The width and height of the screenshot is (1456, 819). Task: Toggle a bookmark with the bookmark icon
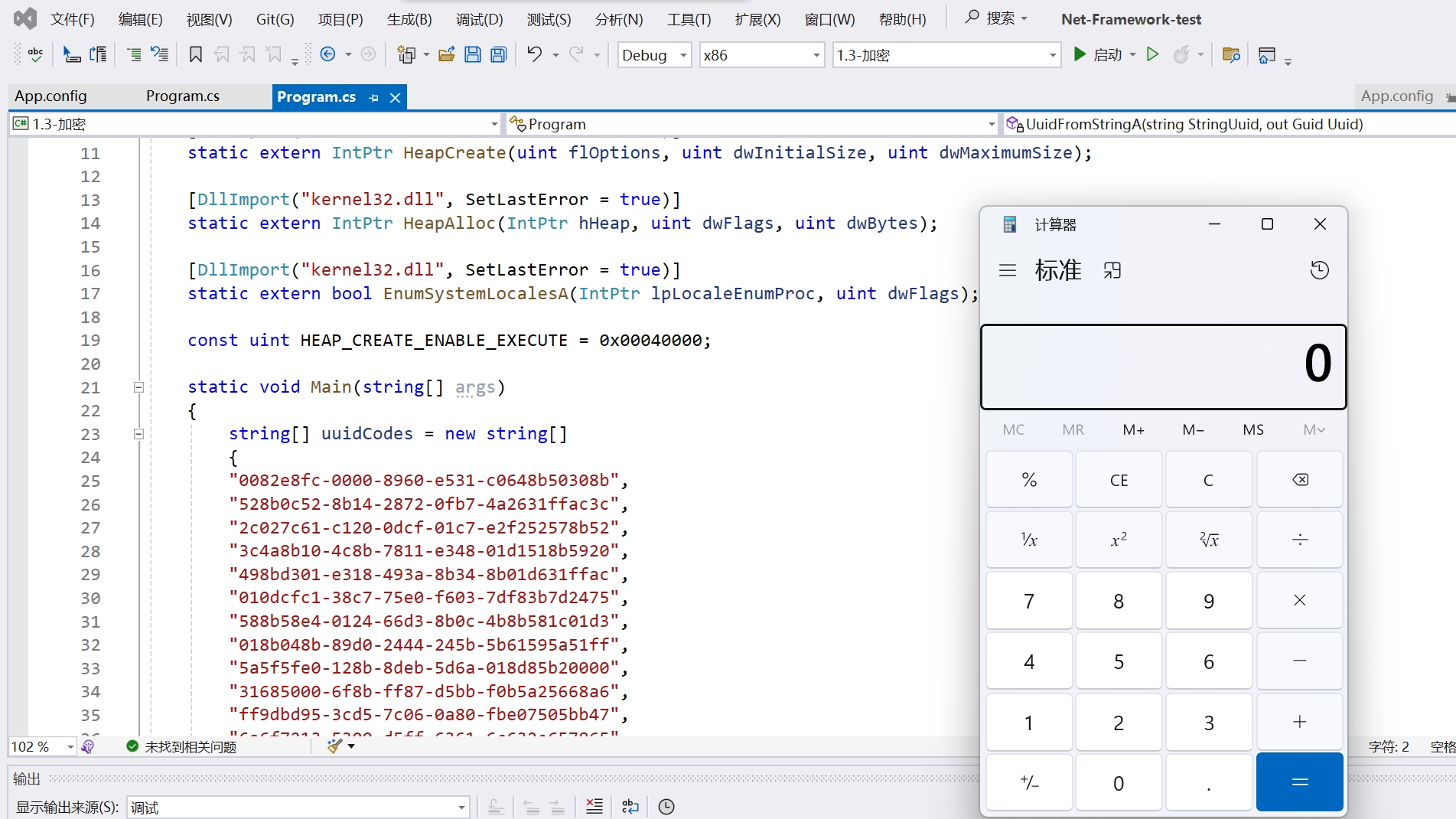click(196, 54)
